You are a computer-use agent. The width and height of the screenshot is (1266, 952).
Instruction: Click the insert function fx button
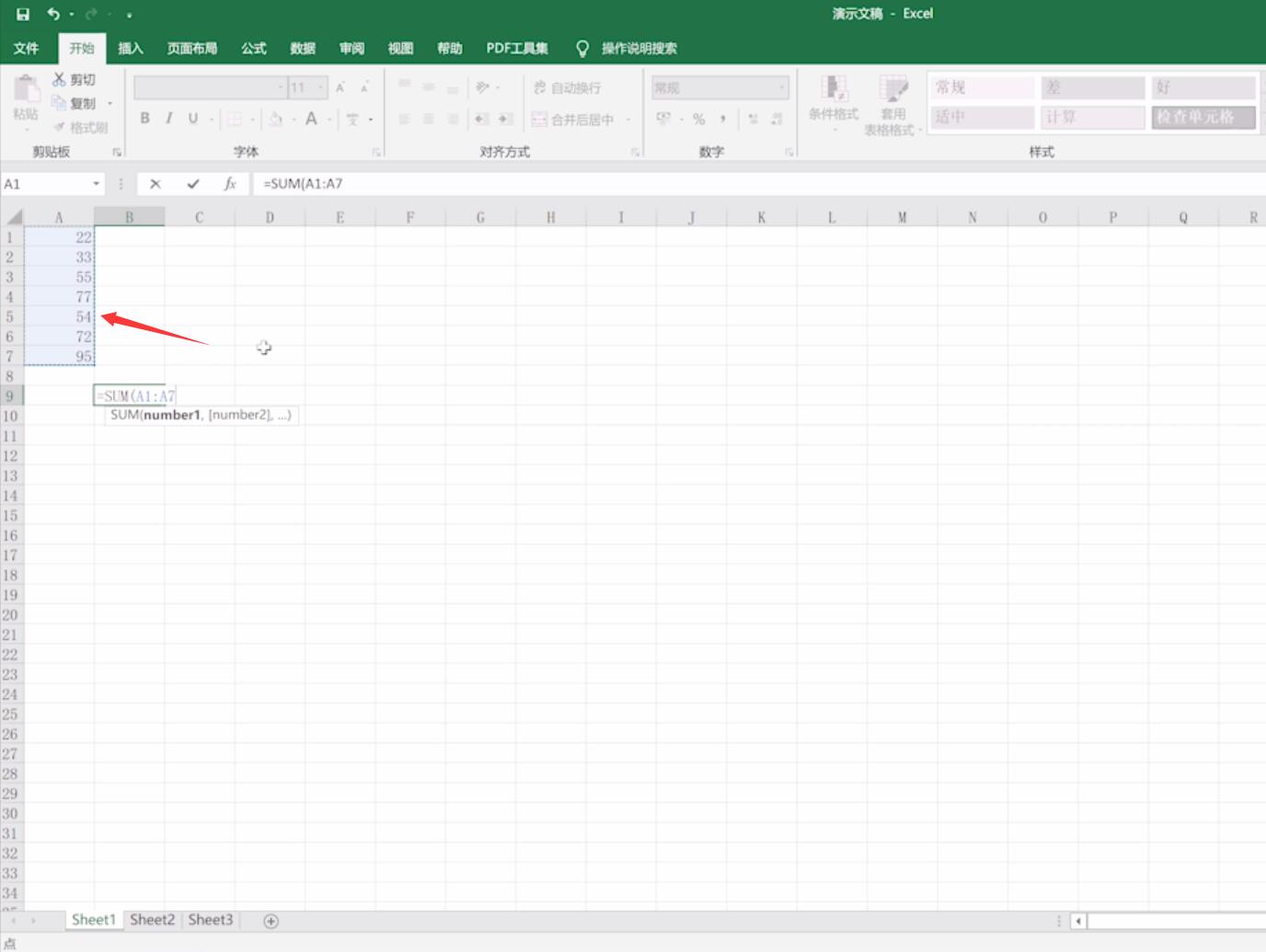click(x=230, y=184)
